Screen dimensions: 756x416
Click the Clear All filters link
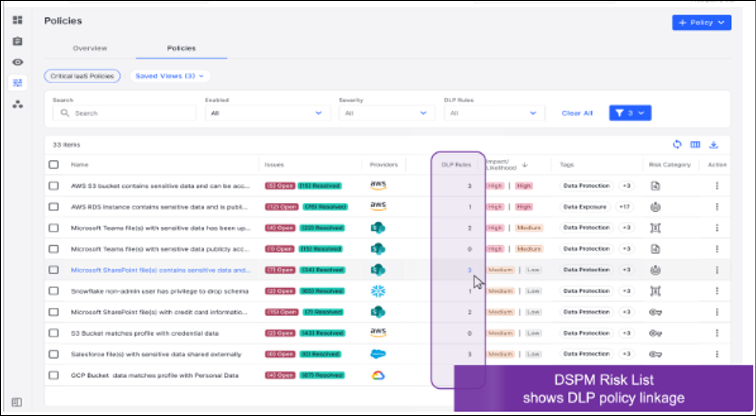577,113
